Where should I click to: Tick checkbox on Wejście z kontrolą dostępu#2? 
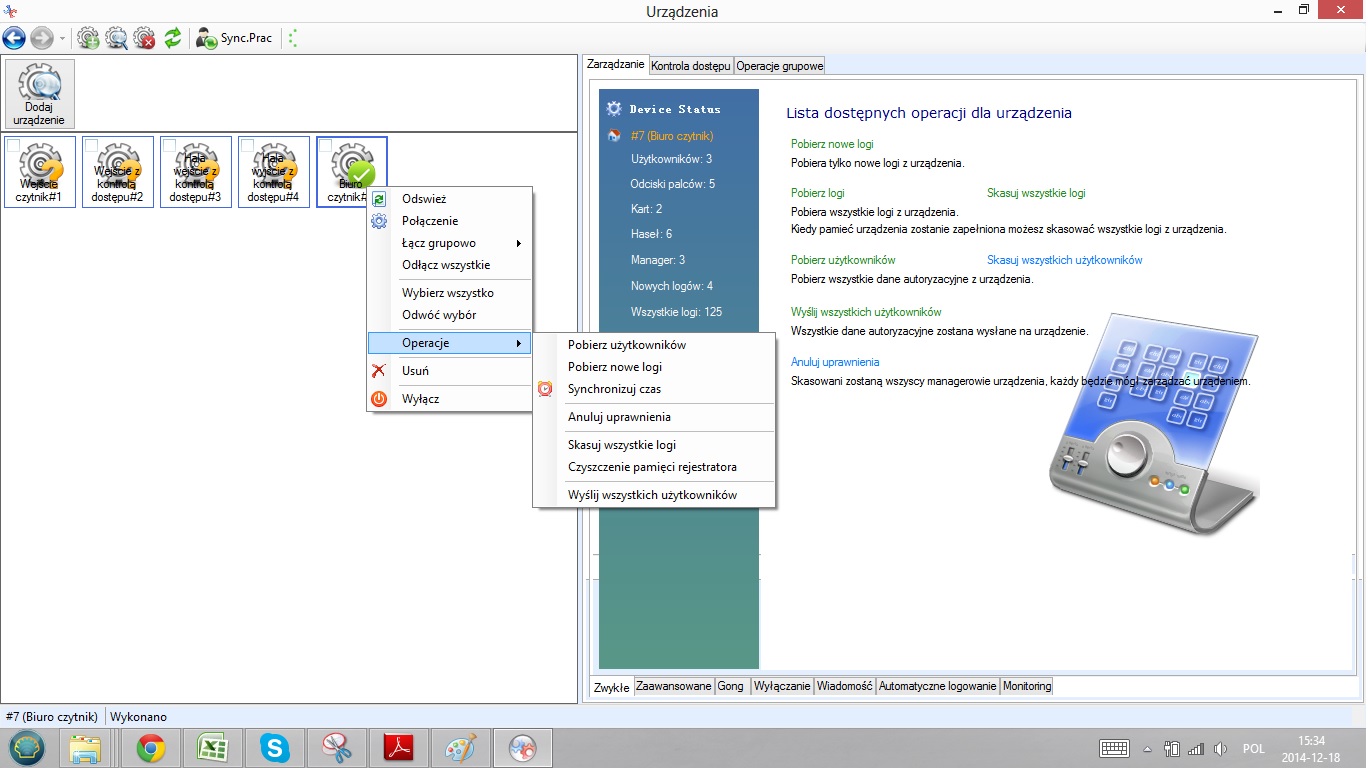pyautogui.click(x=92, y=146)
